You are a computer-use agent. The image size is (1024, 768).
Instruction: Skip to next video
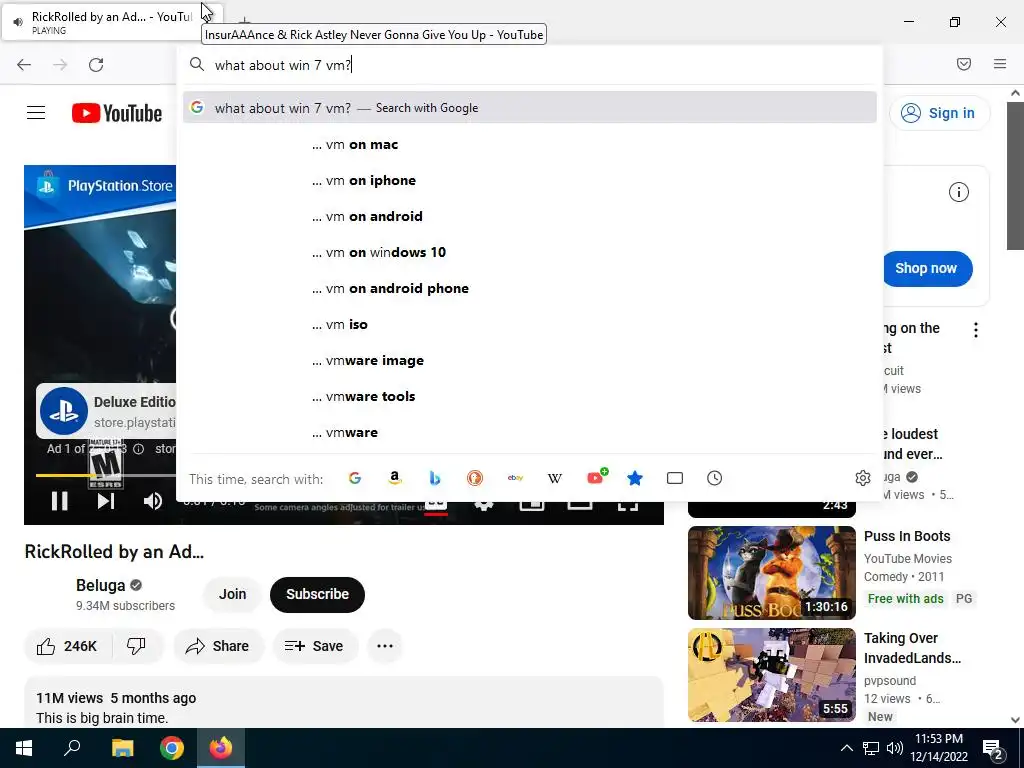click(x=106, y=501)
